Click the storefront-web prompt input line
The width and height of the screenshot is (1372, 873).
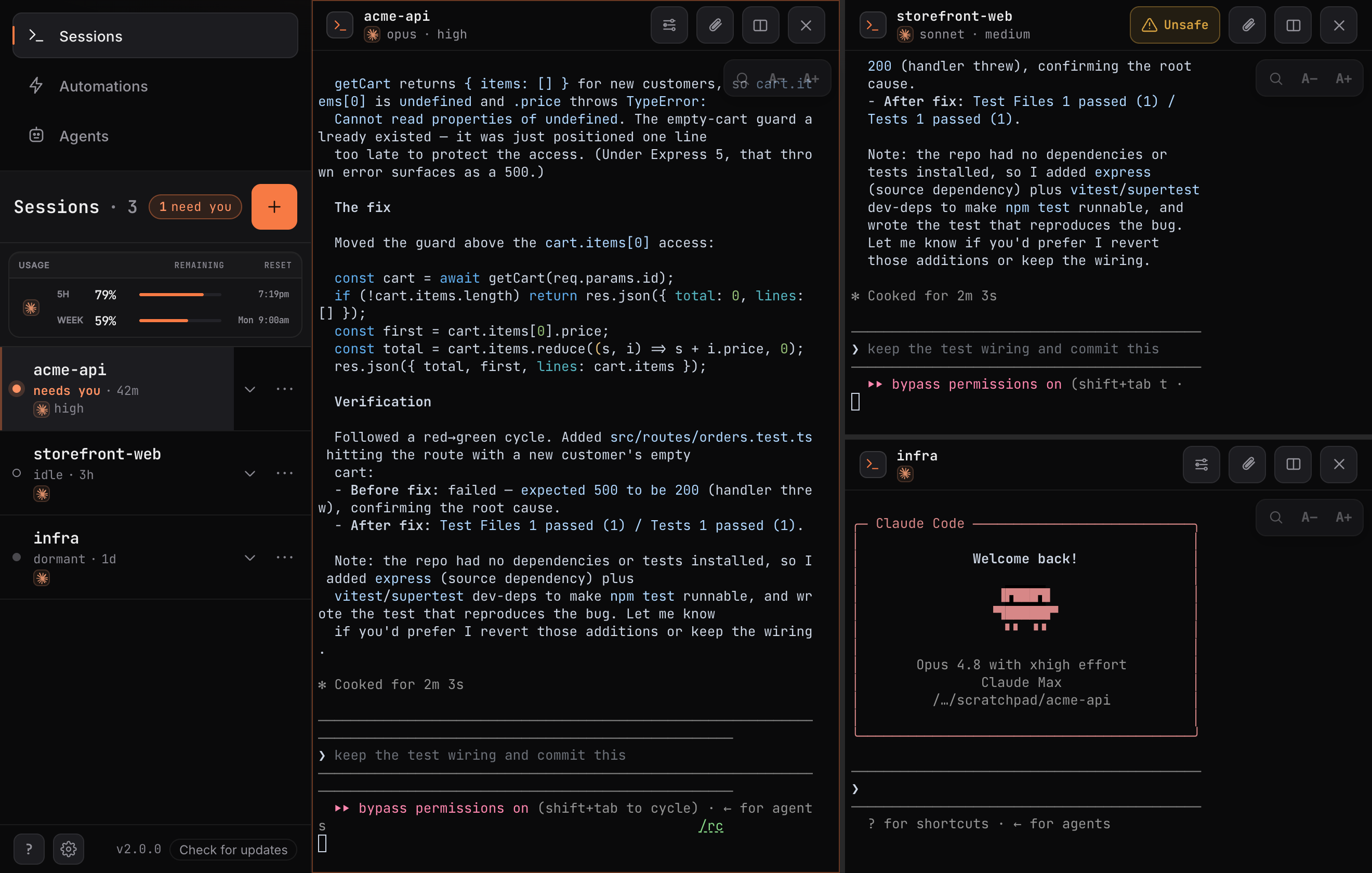click(1026, 349)
